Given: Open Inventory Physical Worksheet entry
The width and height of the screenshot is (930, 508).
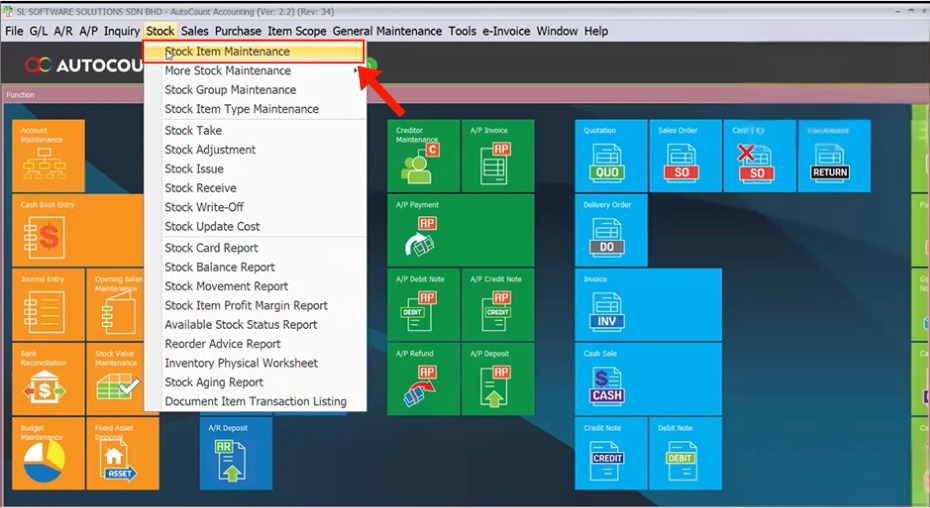Looking at the screenshot, I should (x=255, y=363).
